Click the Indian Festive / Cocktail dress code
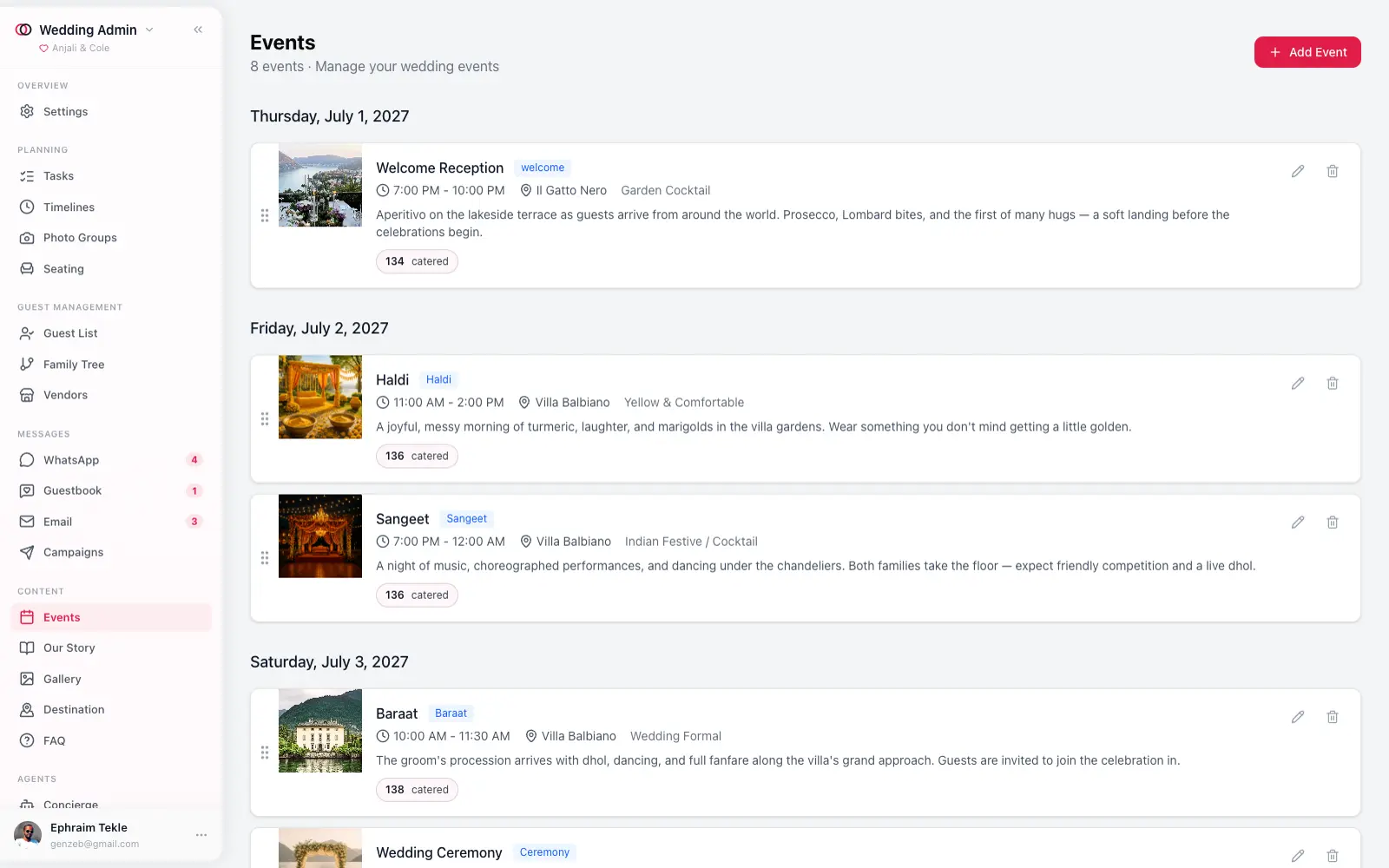 click(691, 542)
